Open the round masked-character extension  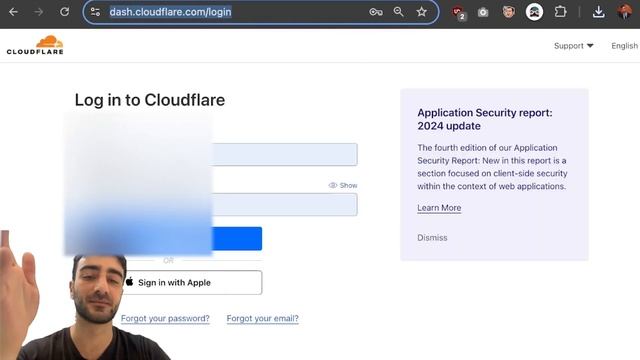(534, 12)
